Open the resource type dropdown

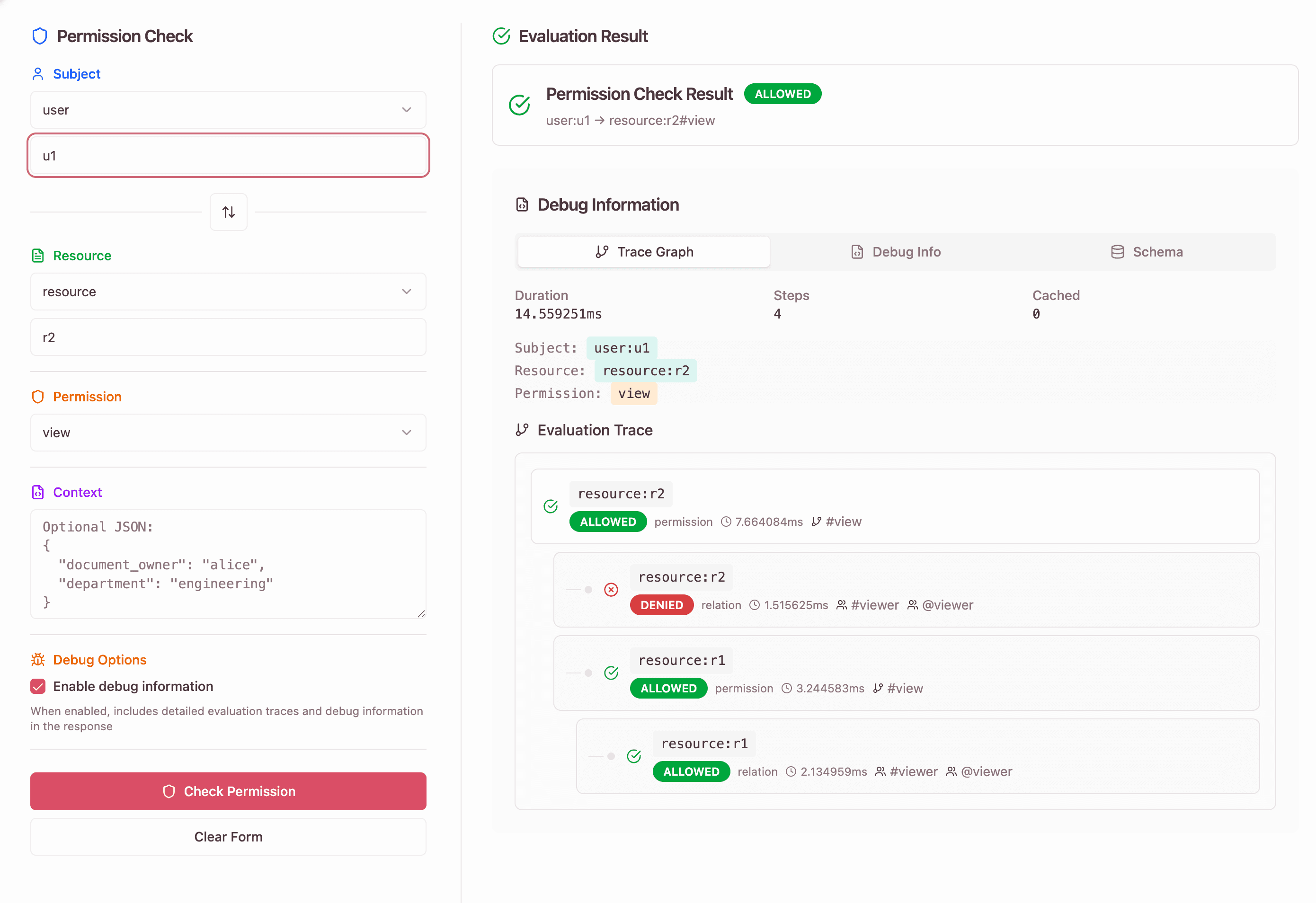(228, 291)
